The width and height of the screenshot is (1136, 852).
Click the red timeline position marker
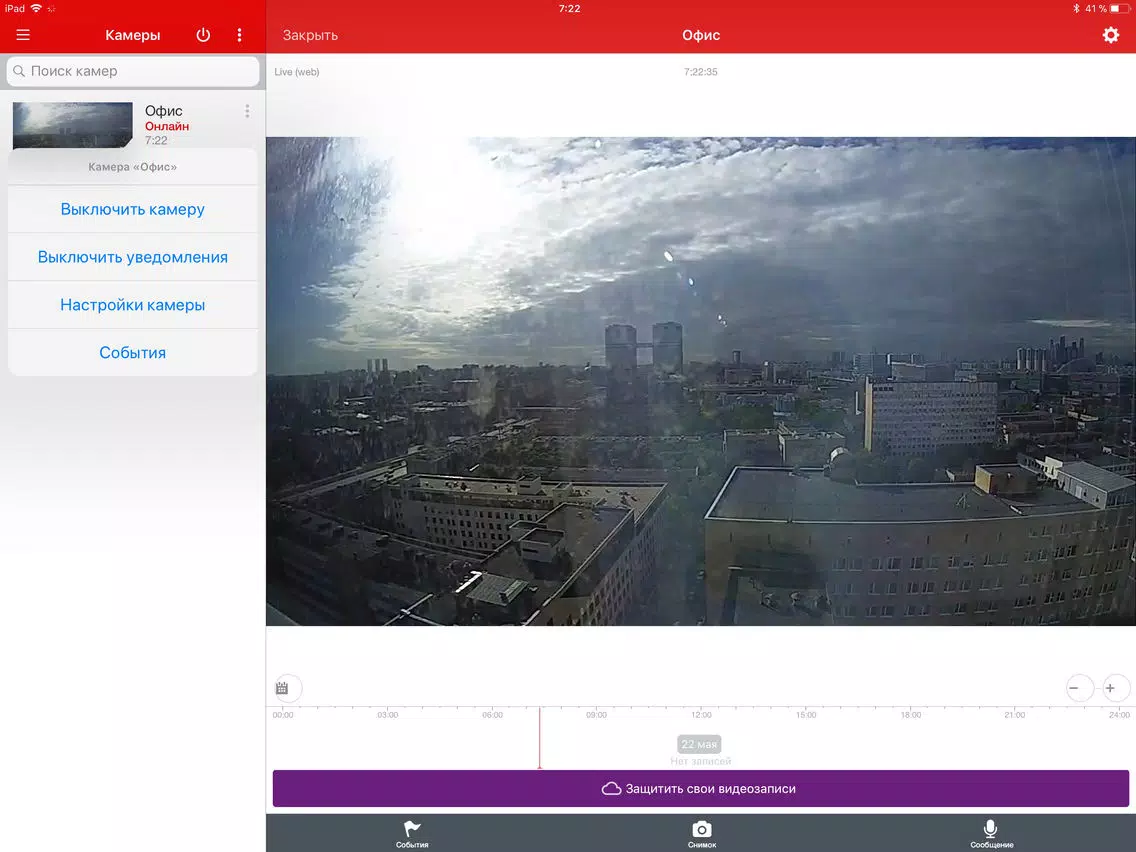coord(539,738)
